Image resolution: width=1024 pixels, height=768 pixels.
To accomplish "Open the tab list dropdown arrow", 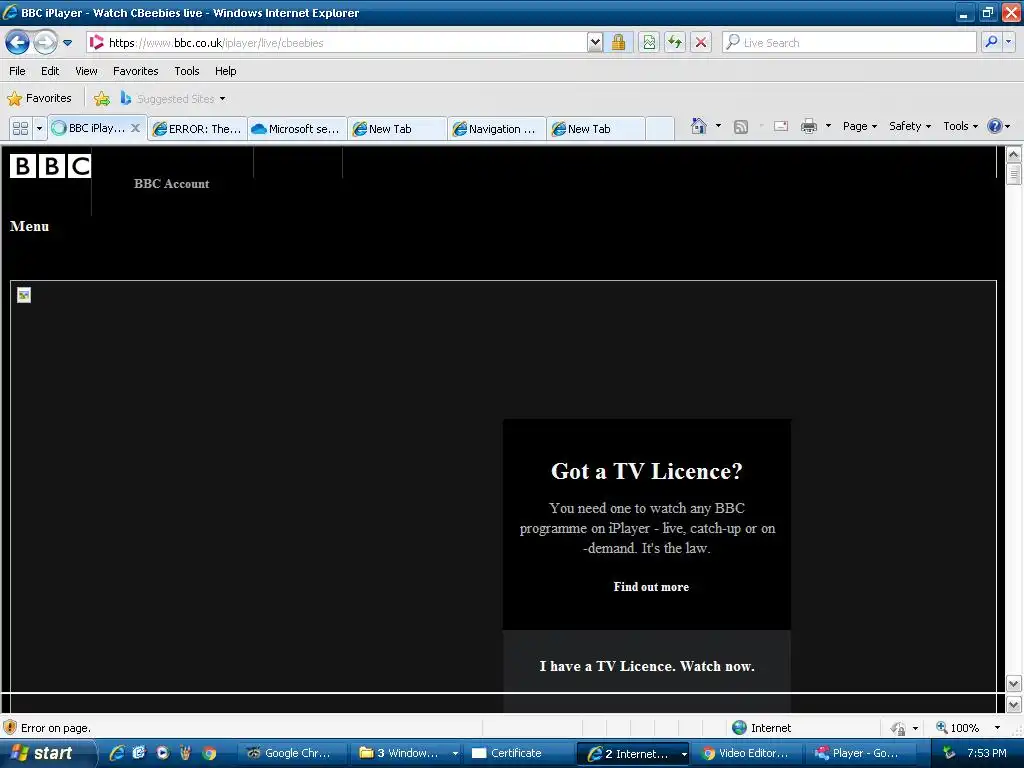I will (39, 128).
